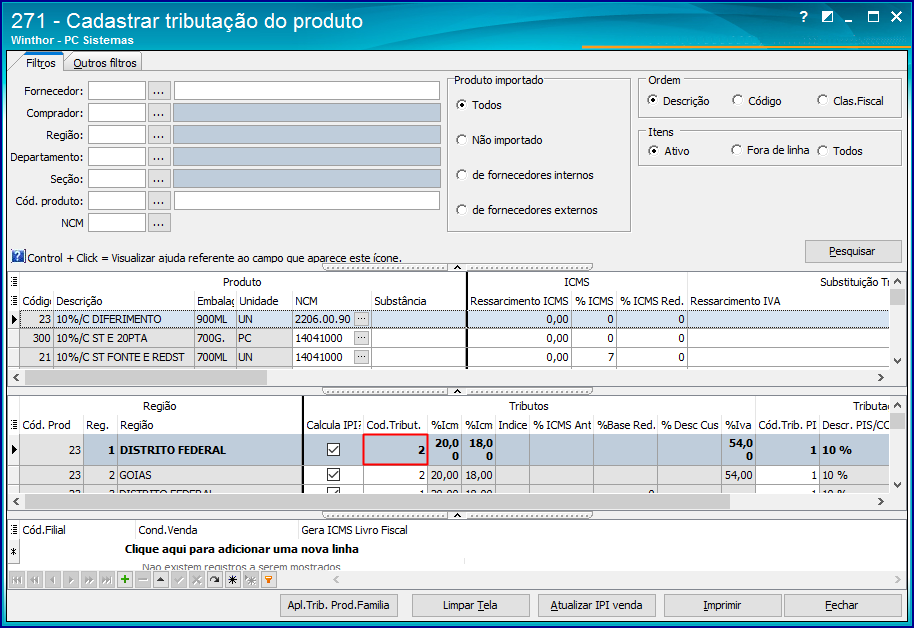Viewport: 914px width, 628px height.
Task: Open Região grid column chooser icon
Action: click(14, 425)
